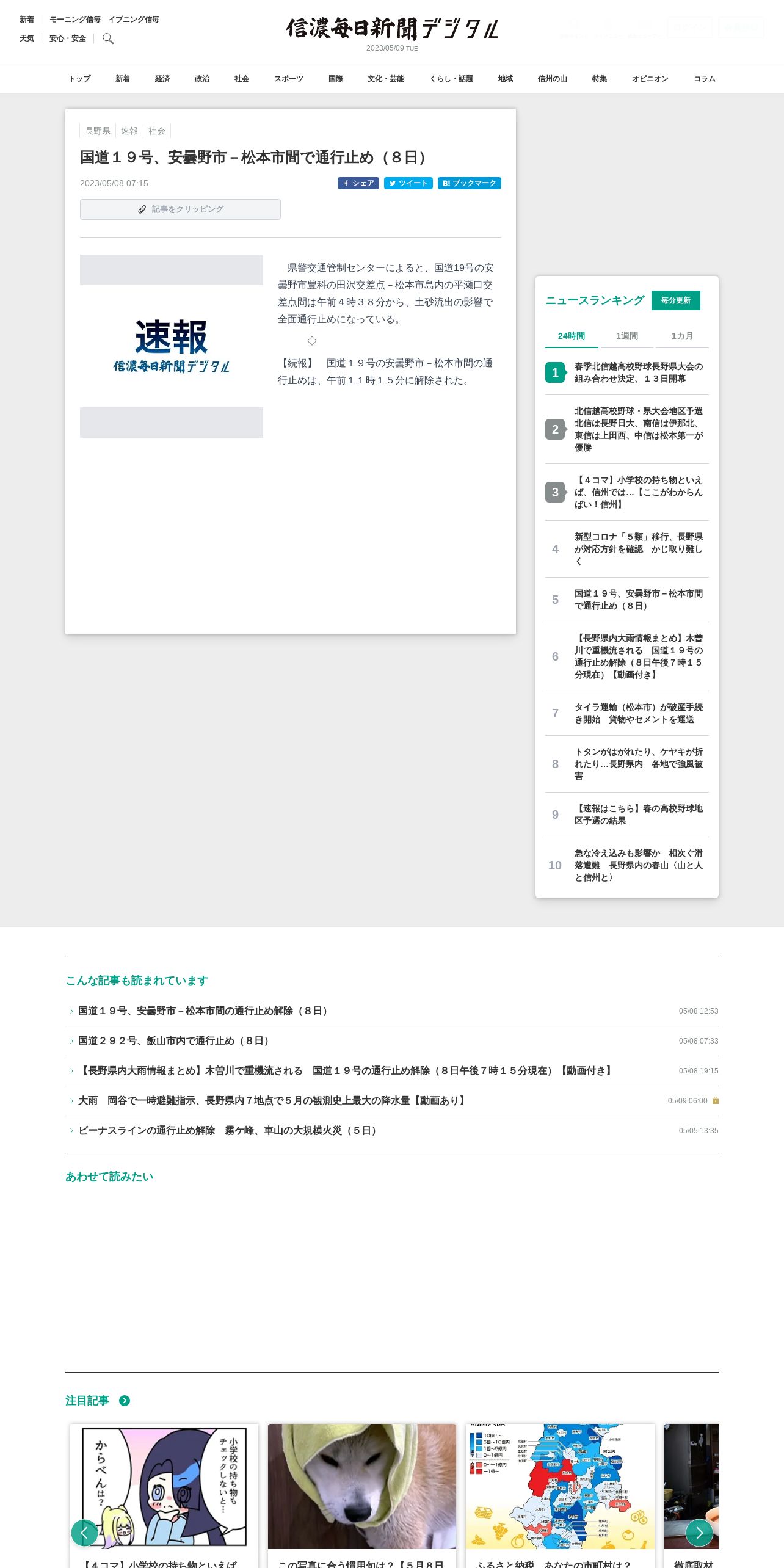Share article via Facebook シェア button
Image resolution: width=784 pixels, height=1568 pixels.
[358, 183]
